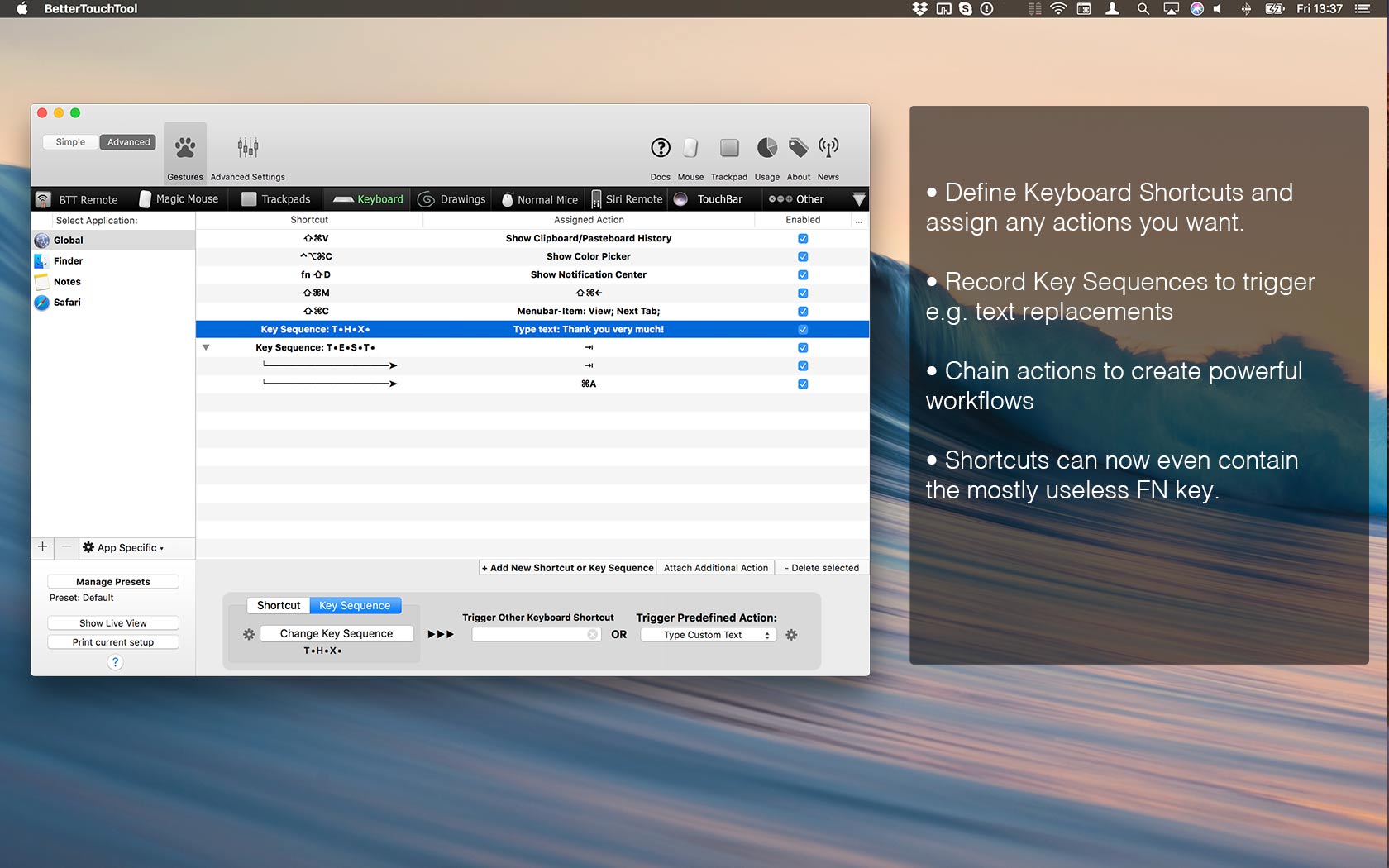Image resolution: width=1389 pixels, height=868 pixels.
Task: Click Add New Shortcut or Key Sequence
Action: click(x=567, y=568)
